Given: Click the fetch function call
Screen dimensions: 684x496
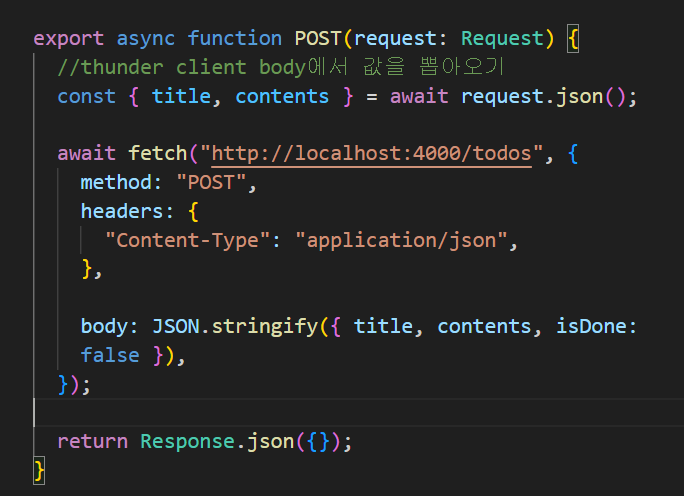Looking at the screenshot, I should pyautogui.click(x=157, y=154).
